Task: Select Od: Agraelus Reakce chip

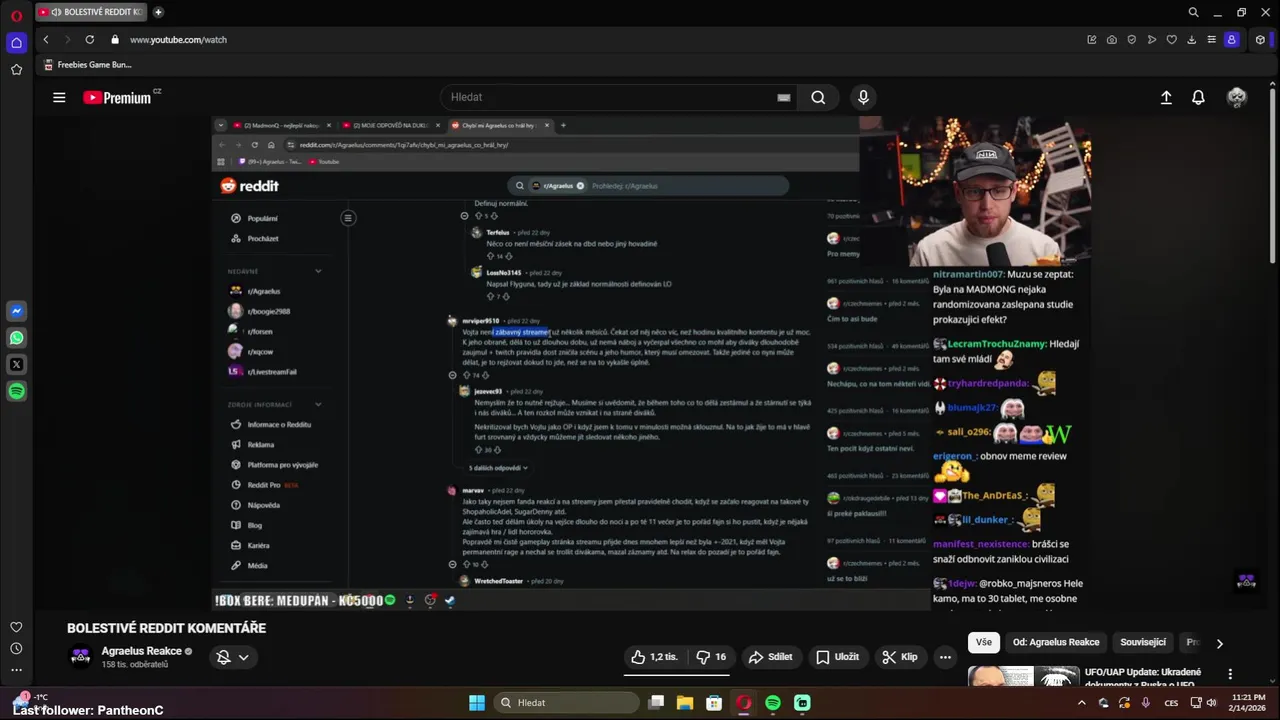Action: click(1056, 642)
